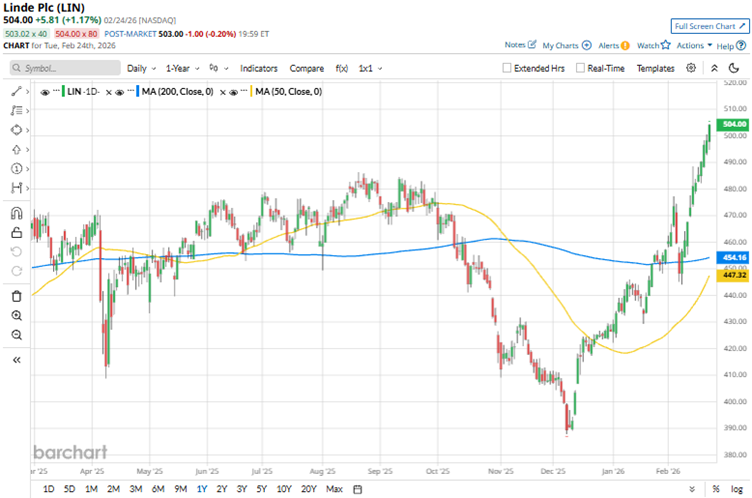Click the trash delete drawings icon
The height and width of the screenshot is (498, 752).
pos(16,296)
